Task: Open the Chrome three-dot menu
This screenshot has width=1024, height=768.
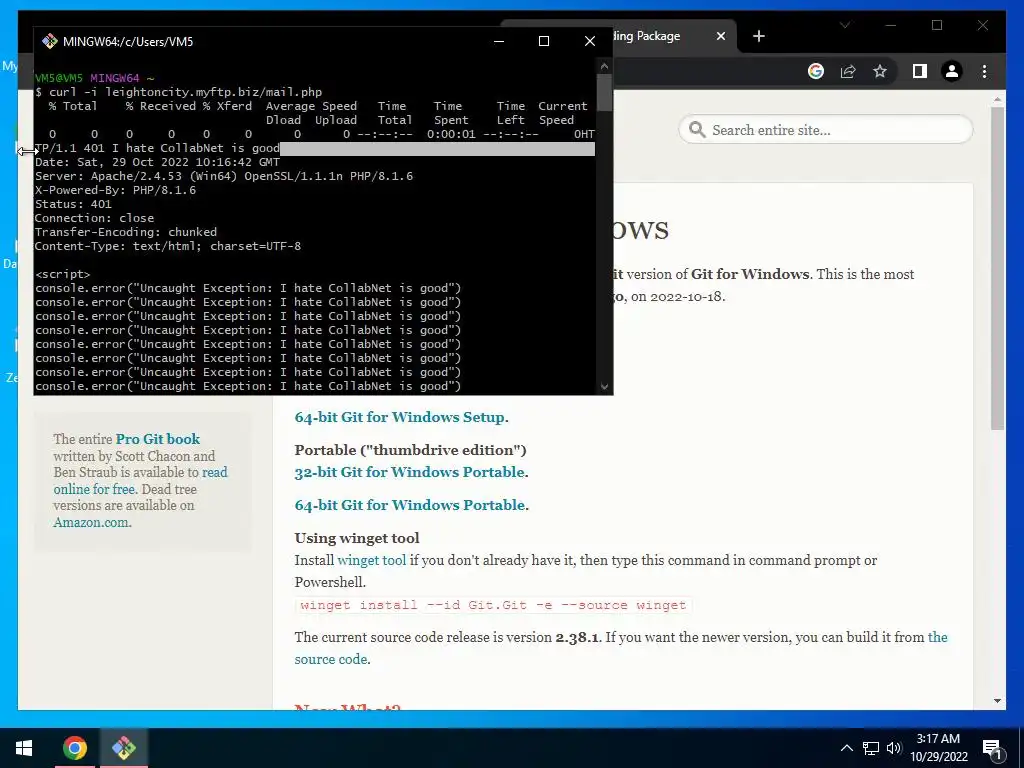Action: coord(984,71)
